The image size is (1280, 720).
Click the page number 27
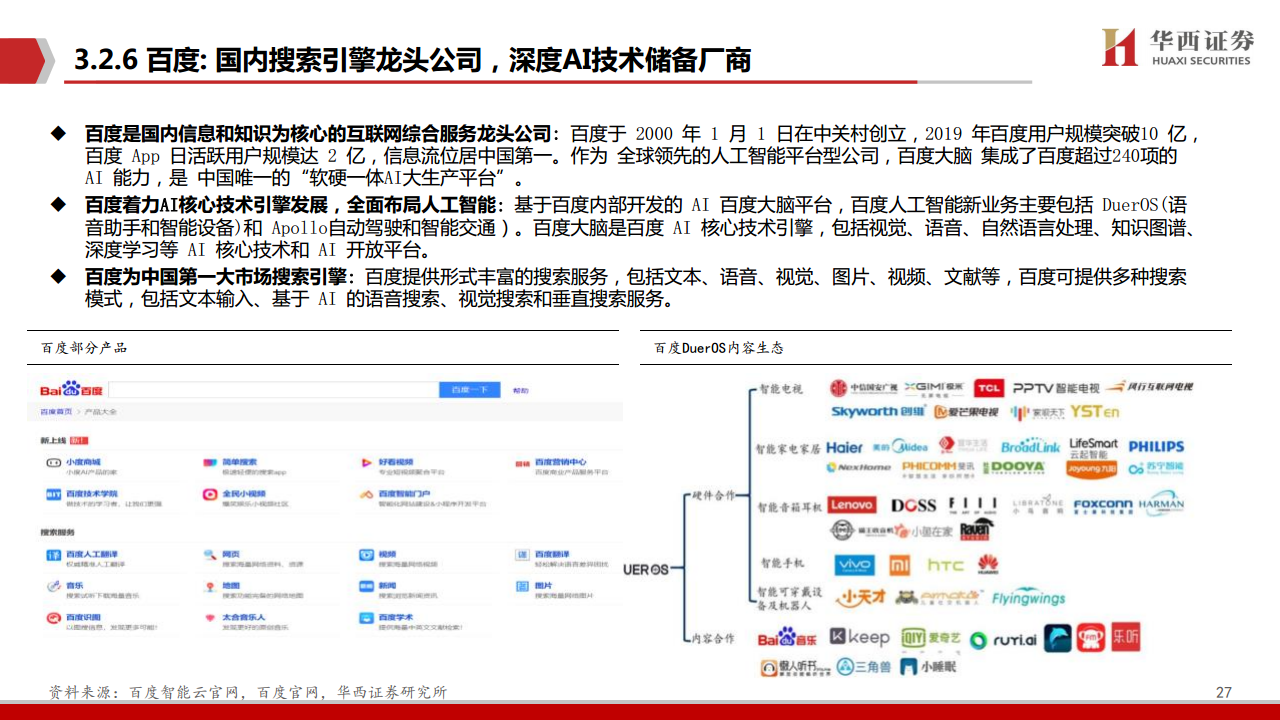[x=1224, y=692]
